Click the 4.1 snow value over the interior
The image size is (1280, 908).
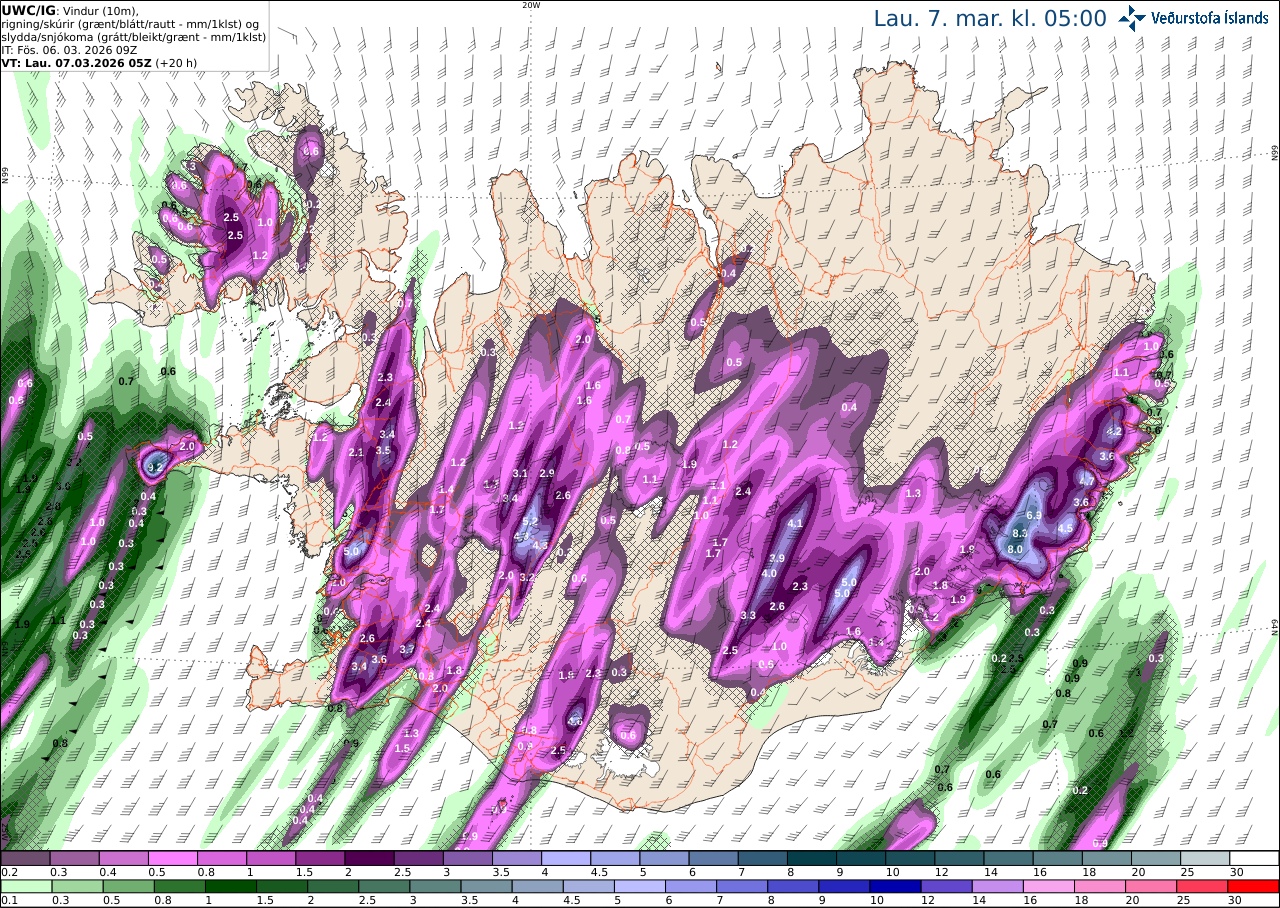click(x=796, y=523)
